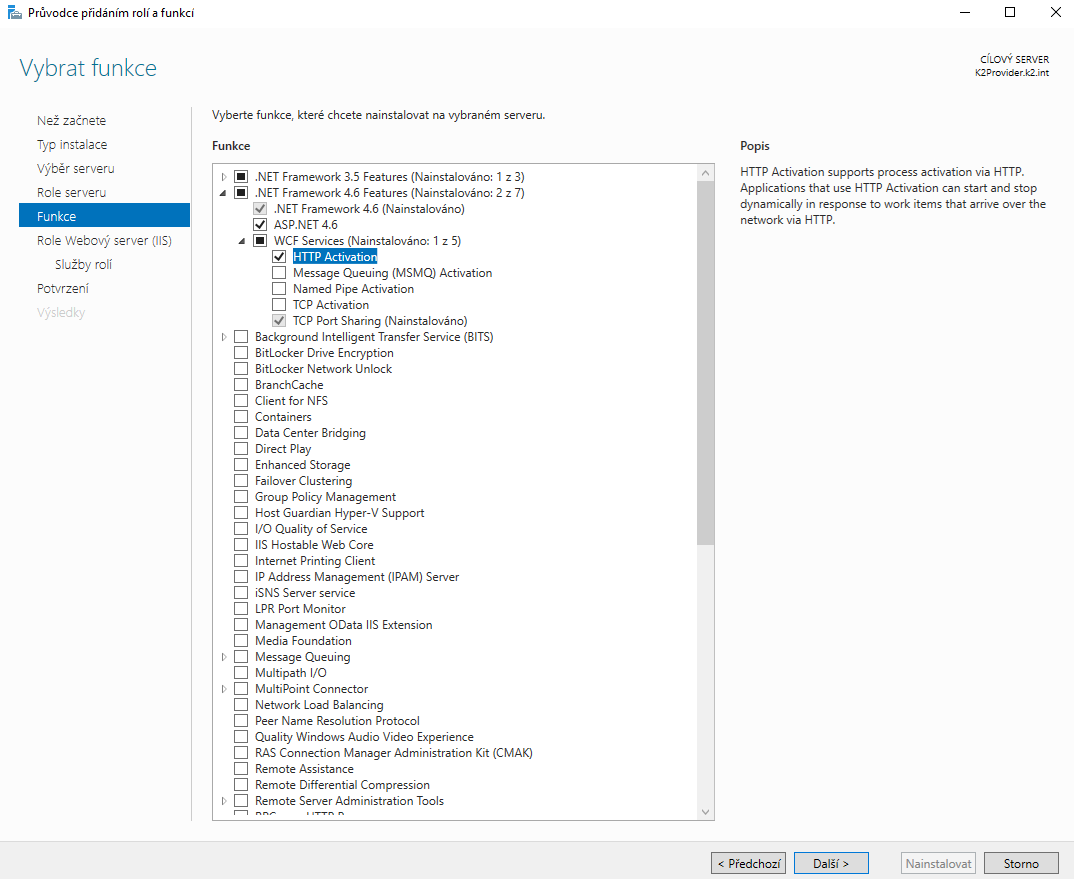This screenshot has height=879, width=1074.
Task: Check the Containers checkbox
Action: tap(241, 417)
